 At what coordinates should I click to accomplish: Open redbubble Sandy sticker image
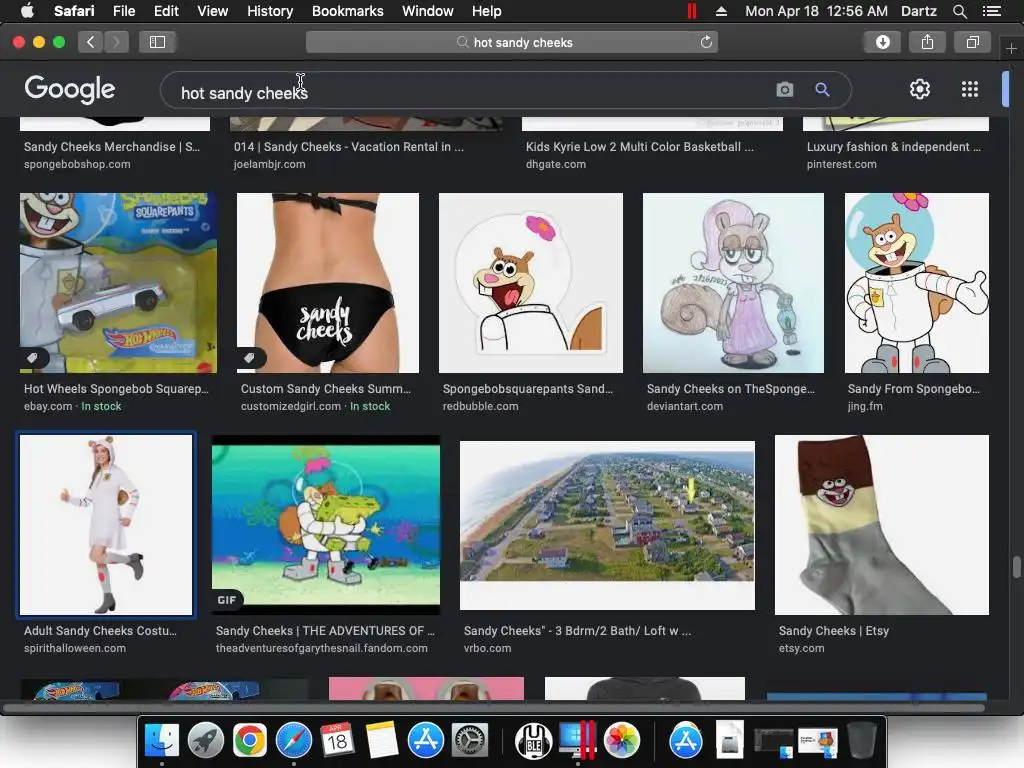point(531,283)
